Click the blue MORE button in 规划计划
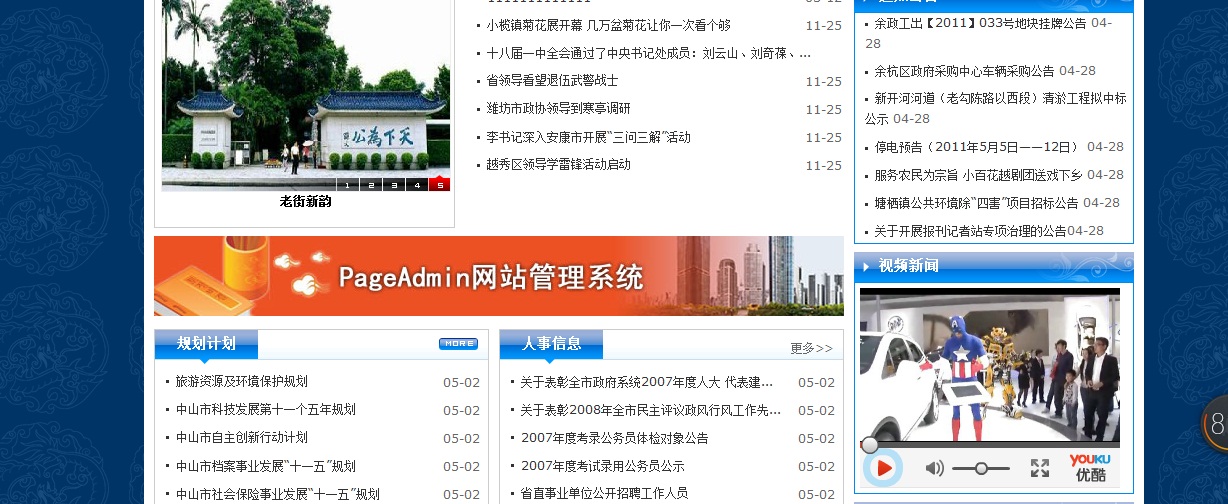1228x504 pixels. point(458,344)
